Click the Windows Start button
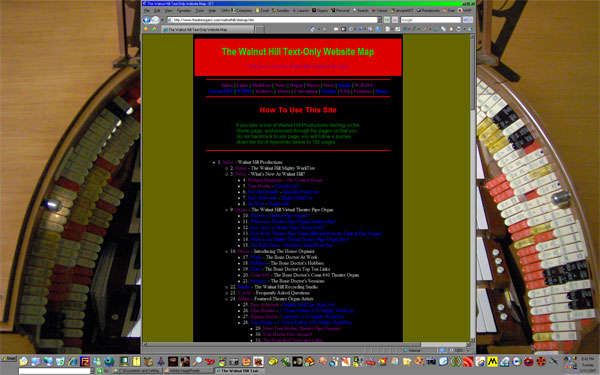 pyautogui.click(x=8, y=359)
